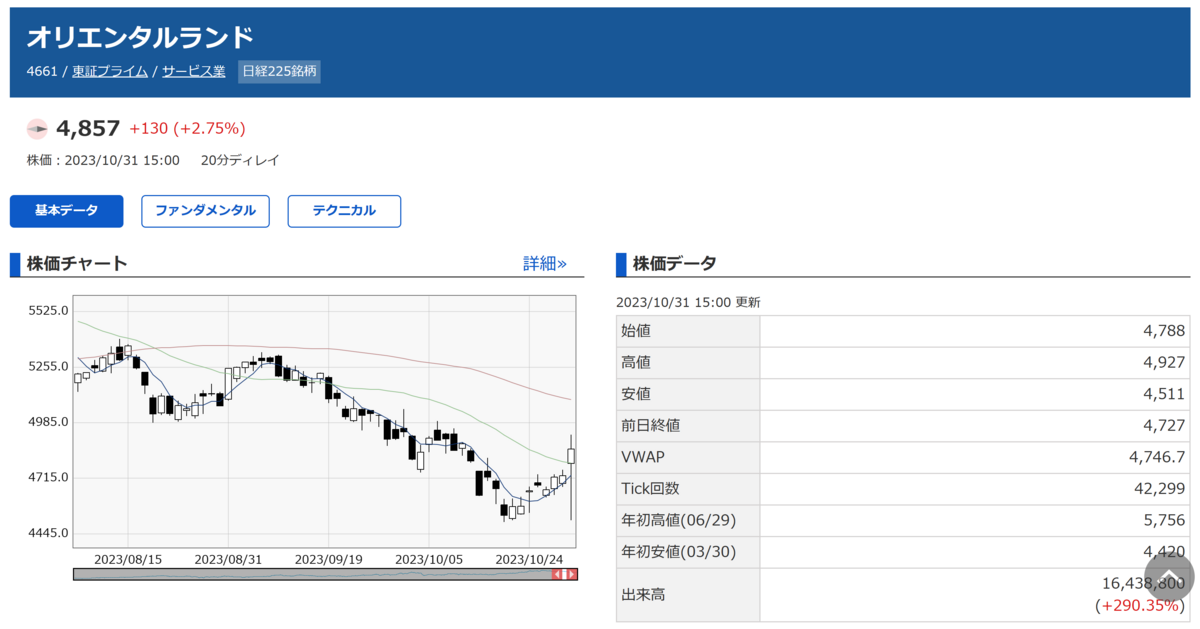Click the 高値 row label
The image size is (1200, 629).
(636, 362)
